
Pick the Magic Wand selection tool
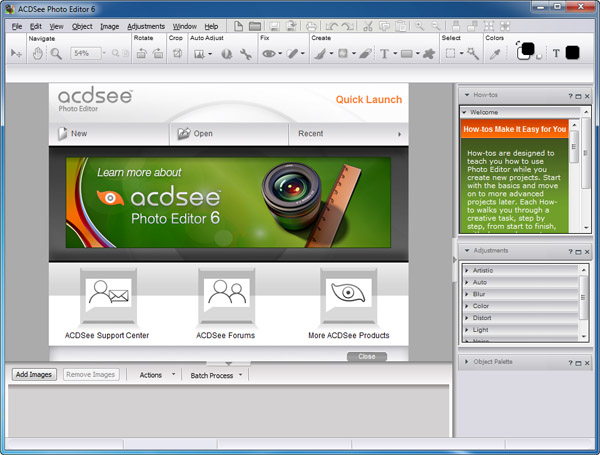coord(472,53)
